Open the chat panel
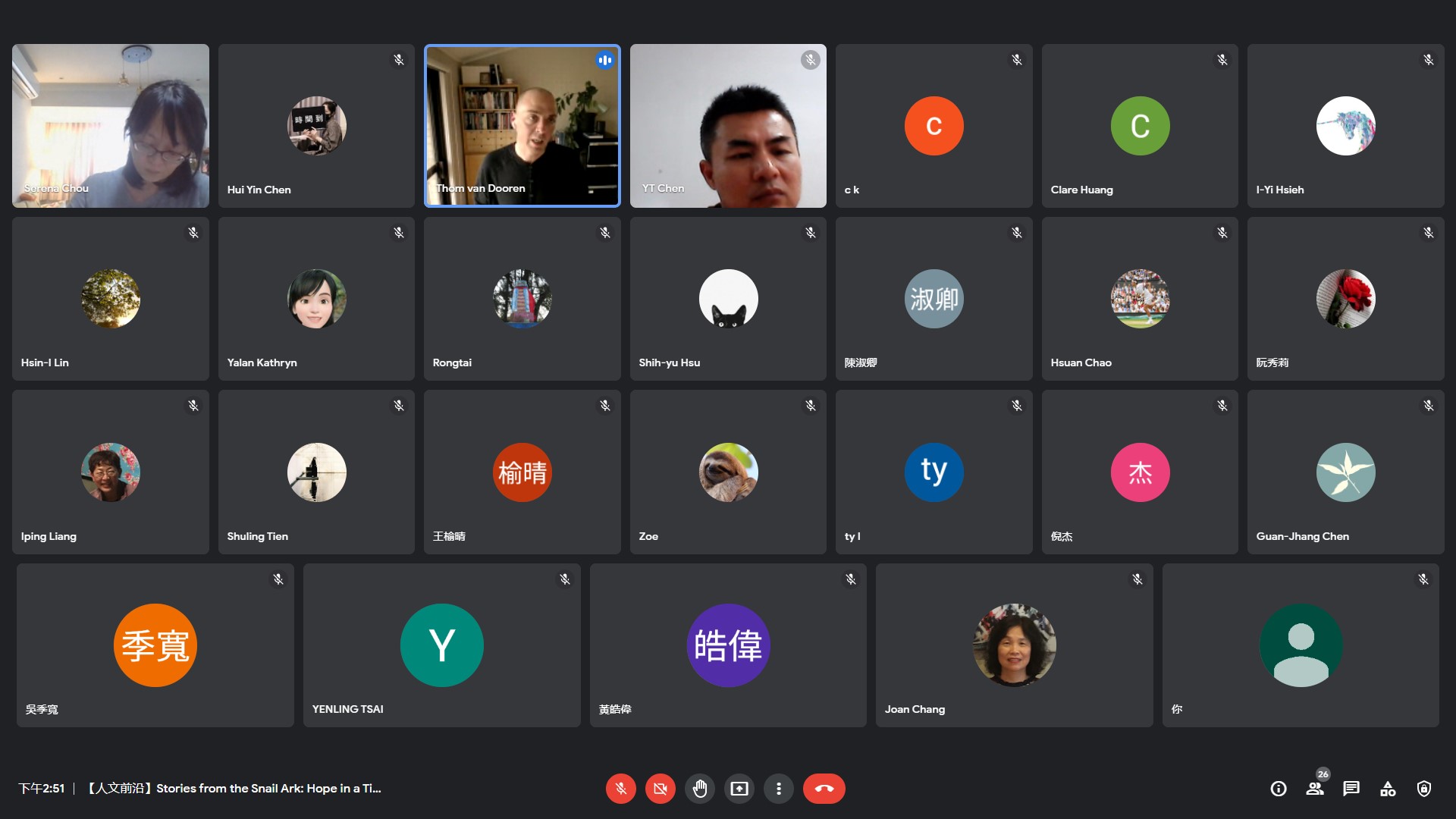Viewport: 1456px width, 819px height. (1351, 789)
